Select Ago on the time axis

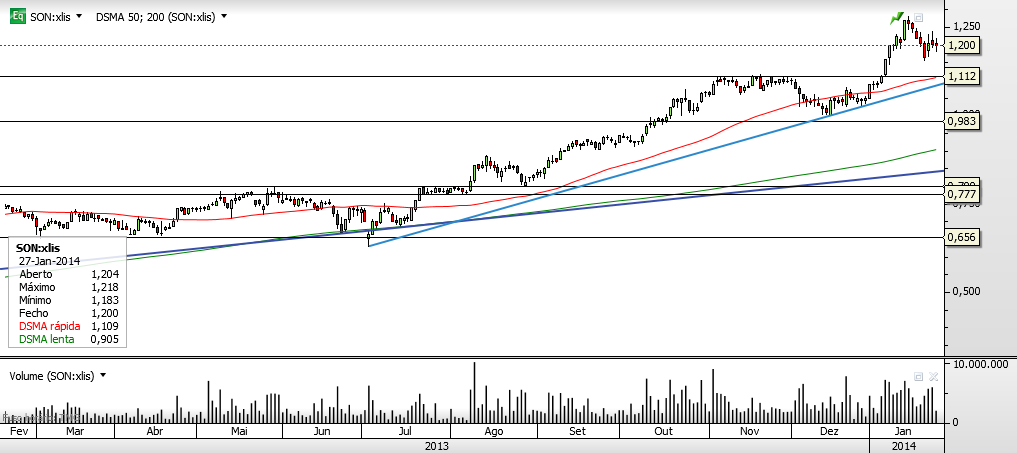(x=493, y=431)
